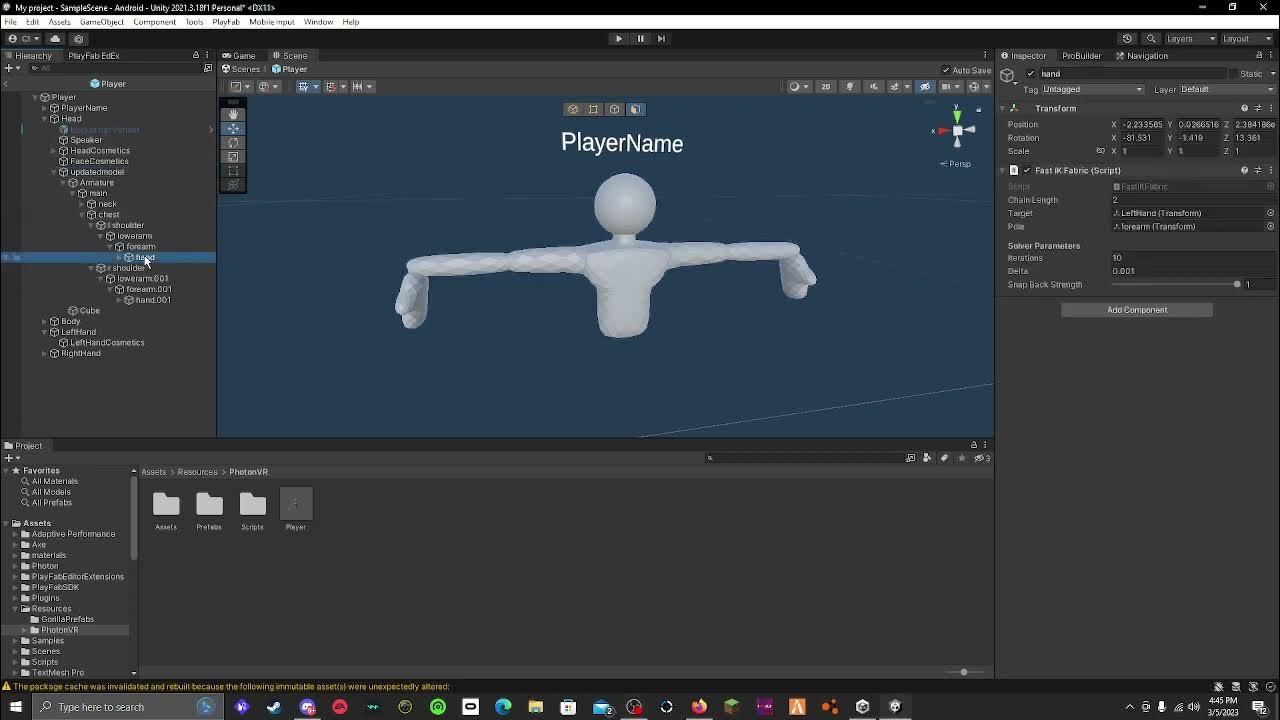The image size is (1280, 720).
Task: Click Add Component button
Action: (x=1137, y=310)
